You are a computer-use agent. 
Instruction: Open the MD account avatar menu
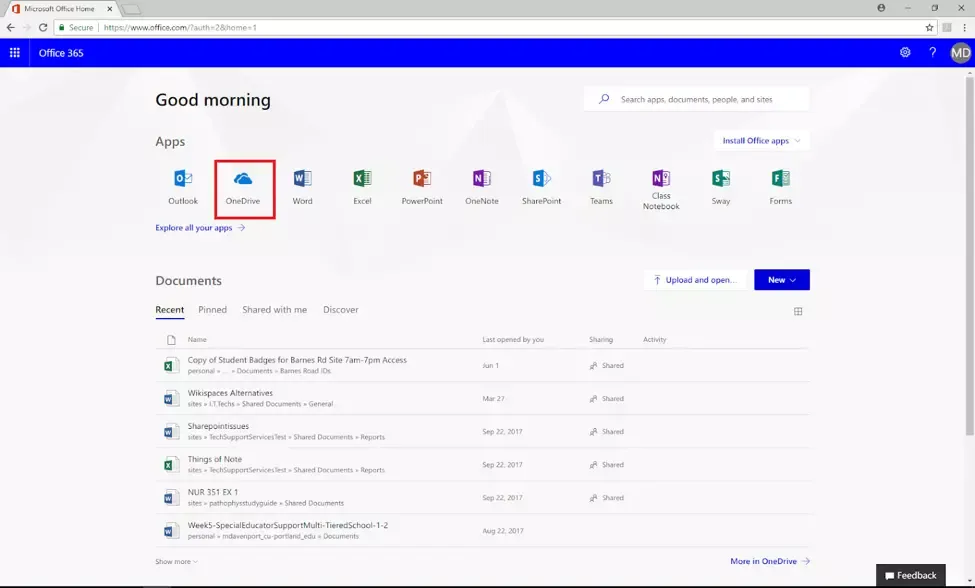pos(961,53)
